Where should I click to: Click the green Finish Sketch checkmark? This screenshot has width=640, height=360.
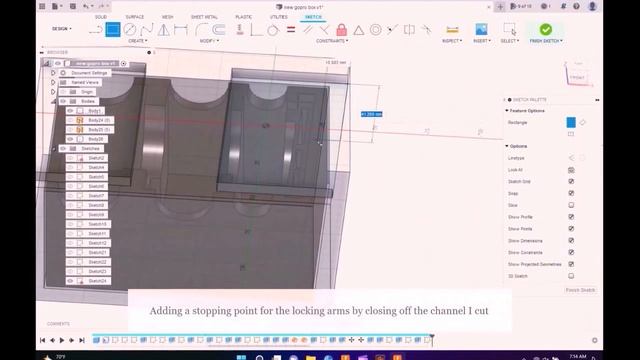[546, 29]
